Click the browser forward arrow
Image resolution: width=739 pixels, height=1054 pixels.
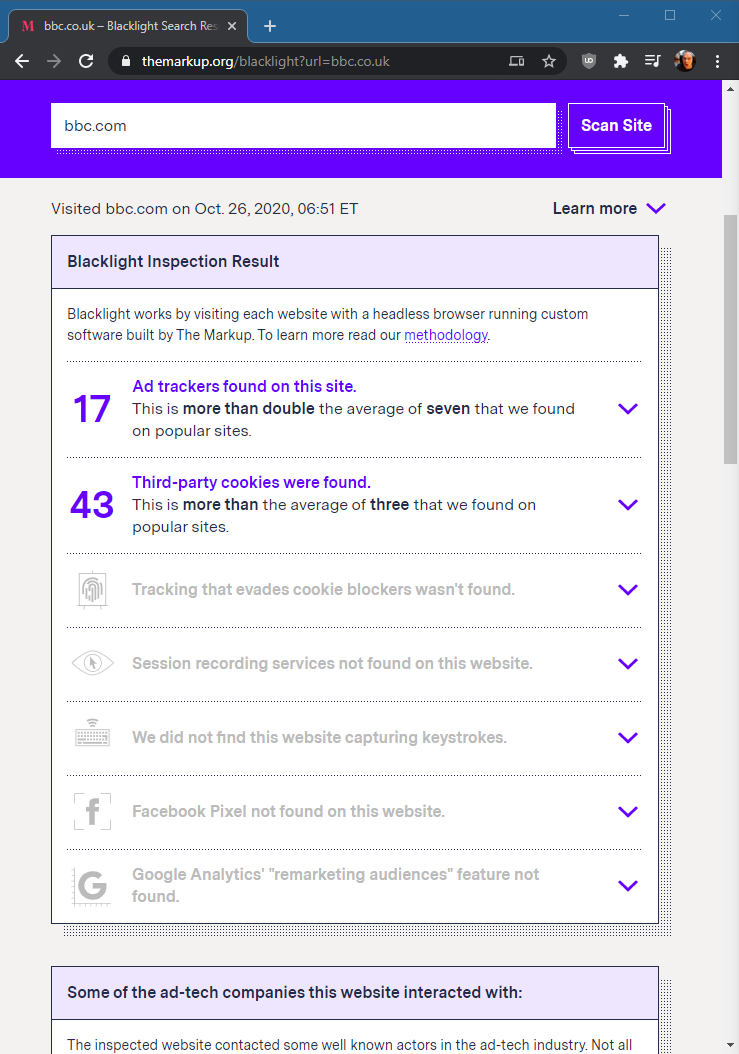coord(54,61)
